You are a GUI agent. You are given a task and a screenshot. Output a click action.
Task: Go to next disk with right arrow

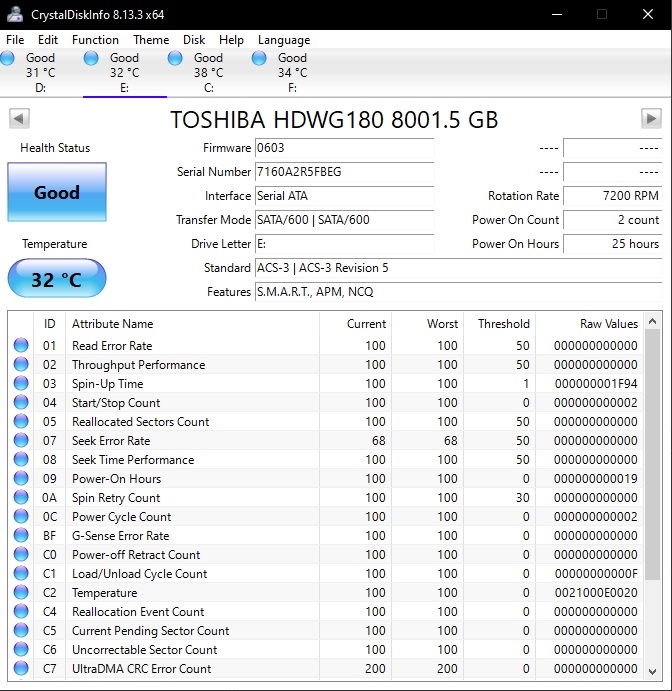pyautogui.click(x=651, y=118)
